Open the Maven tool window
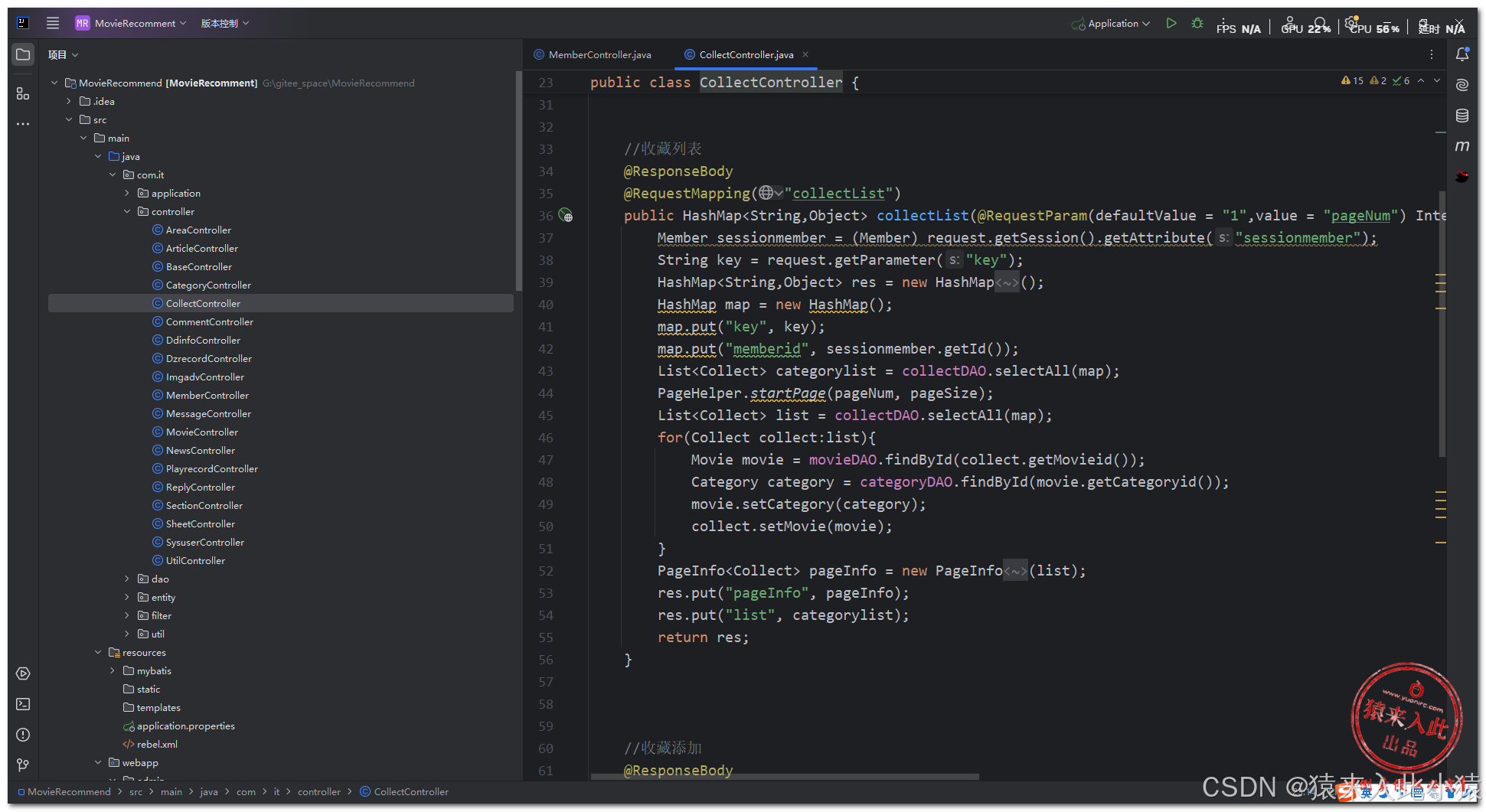The height and width of the screenshot is (812, 1486). [x=1462, y=146]
